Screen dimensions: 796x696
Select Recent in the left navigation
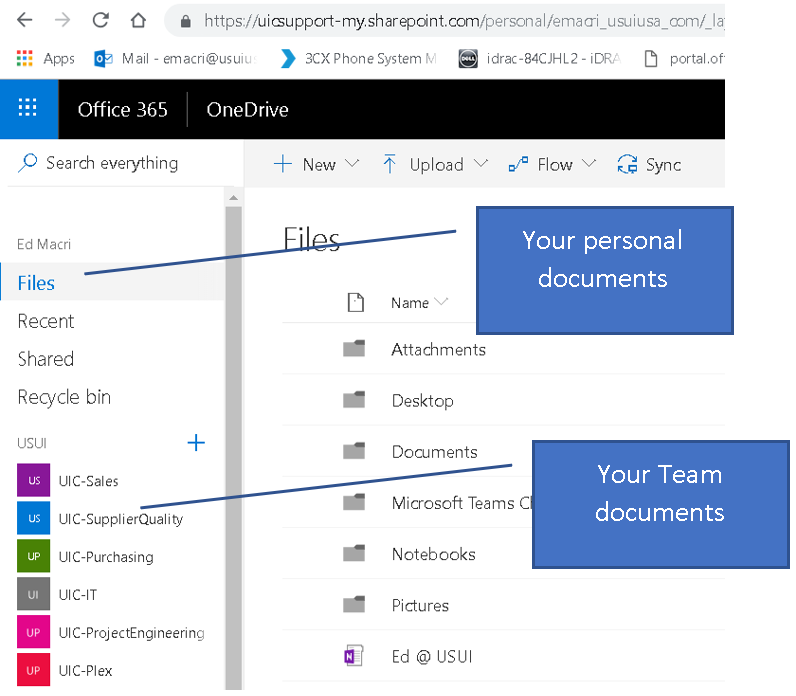(x=46, y=321)
